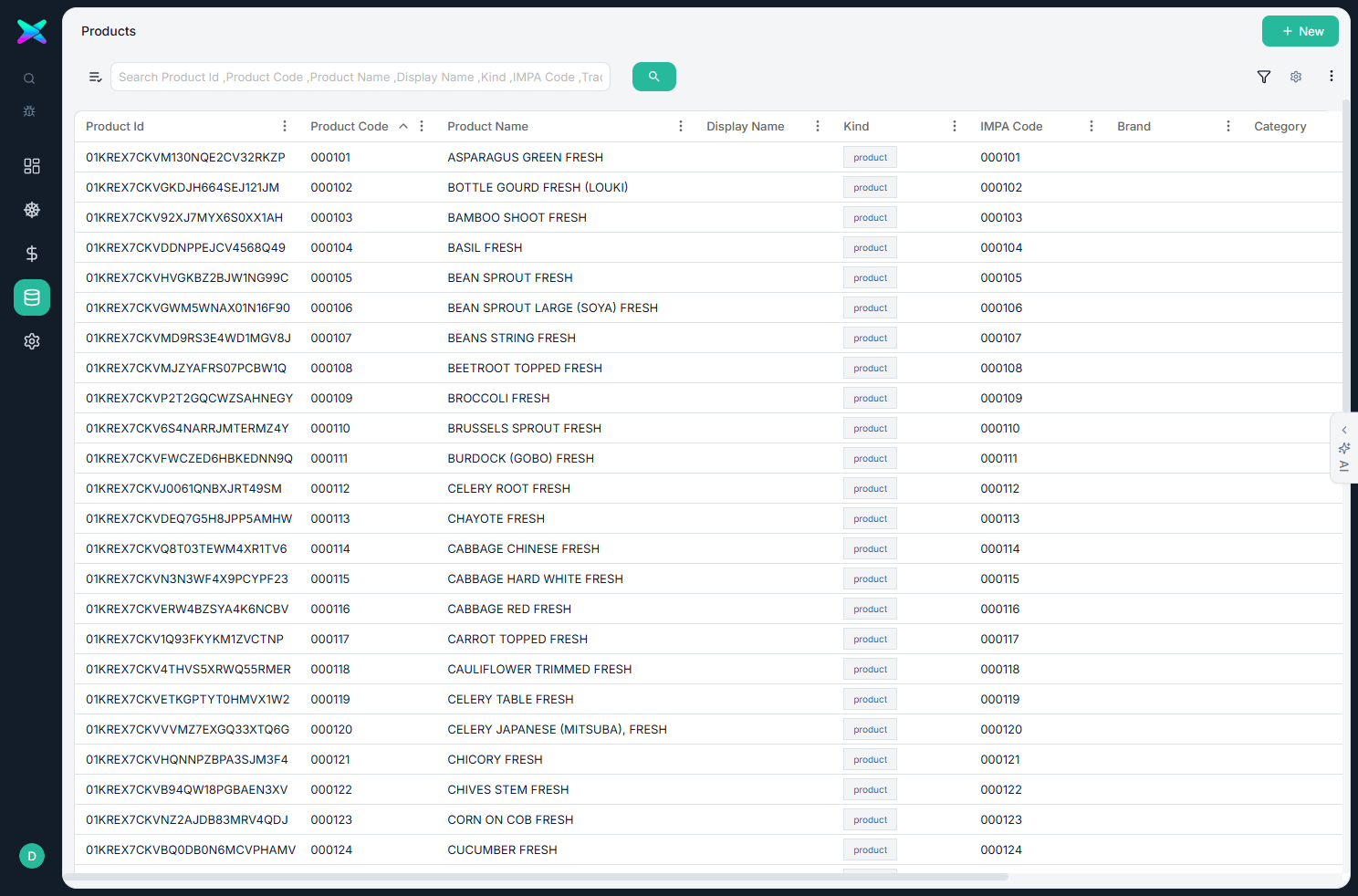The image size is (1358, 896).
Task: Click IMPA code 000109 in the BROCCOLI row
Action: pos(1001,398)
